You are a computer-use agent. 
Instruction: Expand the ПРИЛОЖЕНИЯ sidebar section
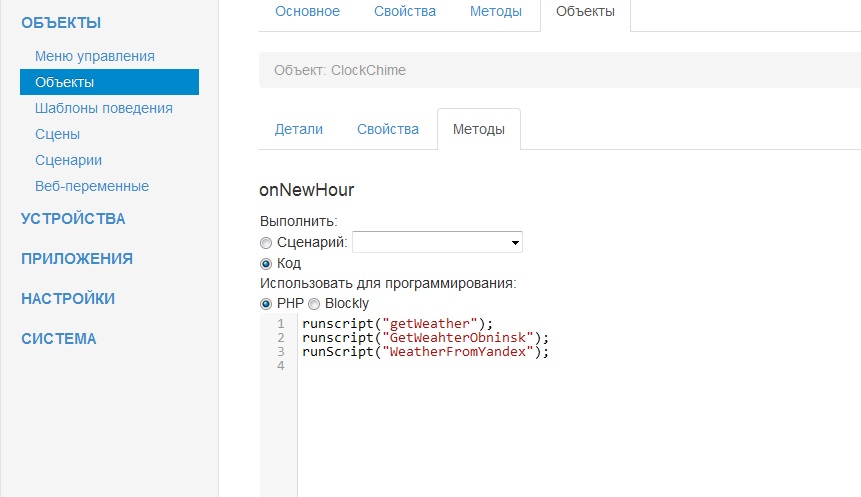coord(77,259)
